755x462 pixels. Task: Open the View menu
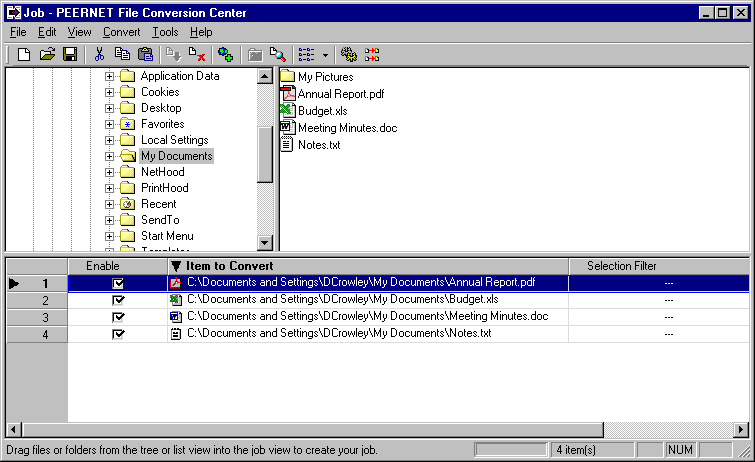tap(79, 32)
